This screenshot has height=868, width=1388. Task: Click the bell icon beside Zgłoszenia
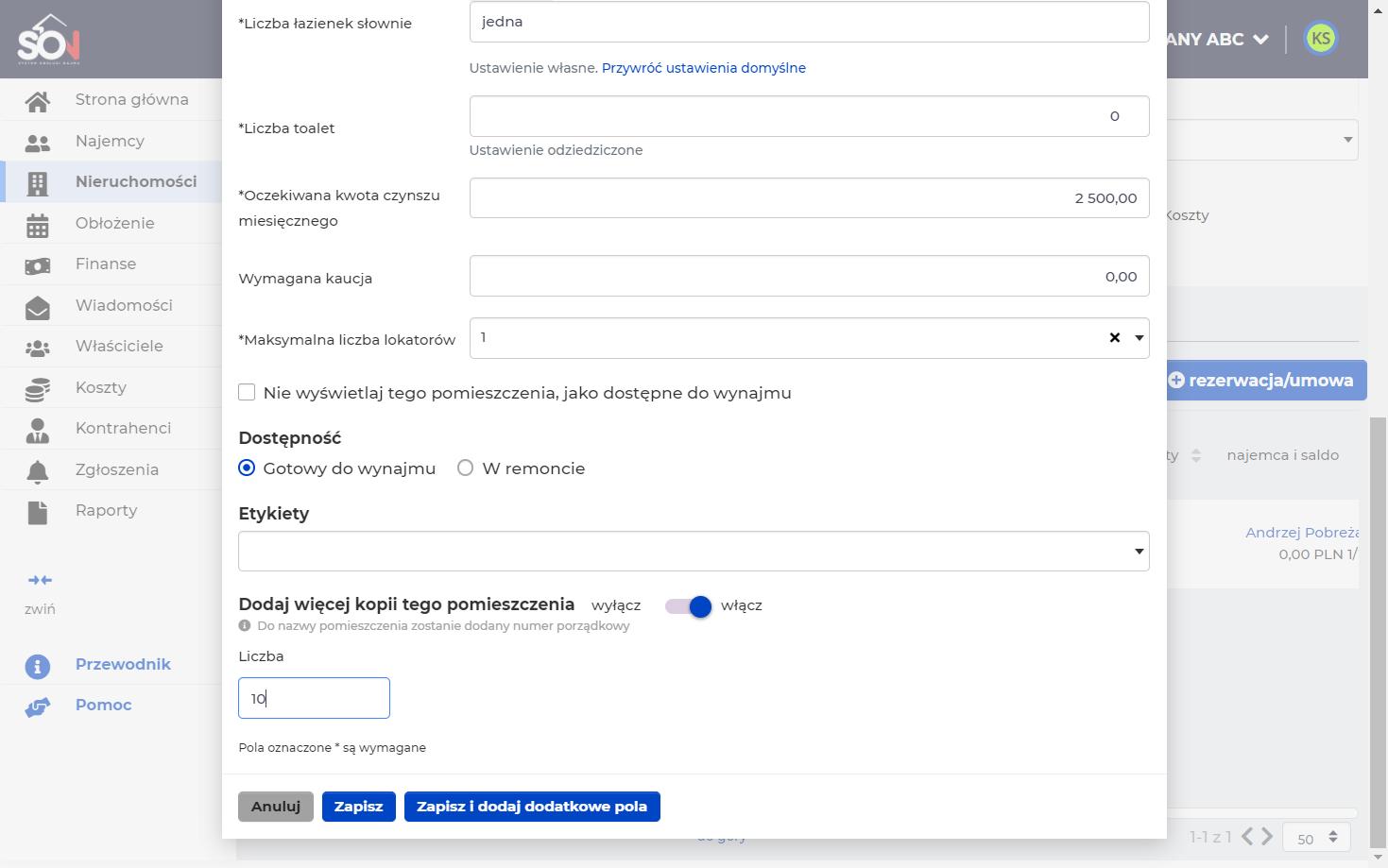click(x=38, y=471)
